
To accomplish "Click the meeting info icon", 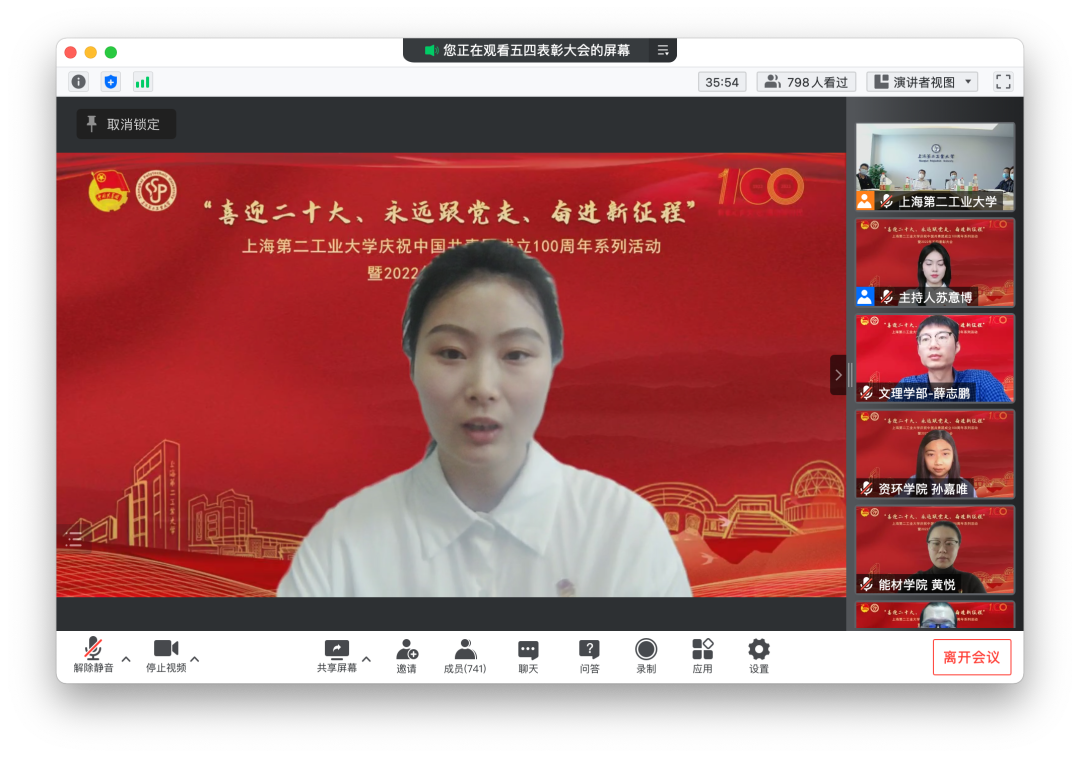I will (x=78, y=82).
